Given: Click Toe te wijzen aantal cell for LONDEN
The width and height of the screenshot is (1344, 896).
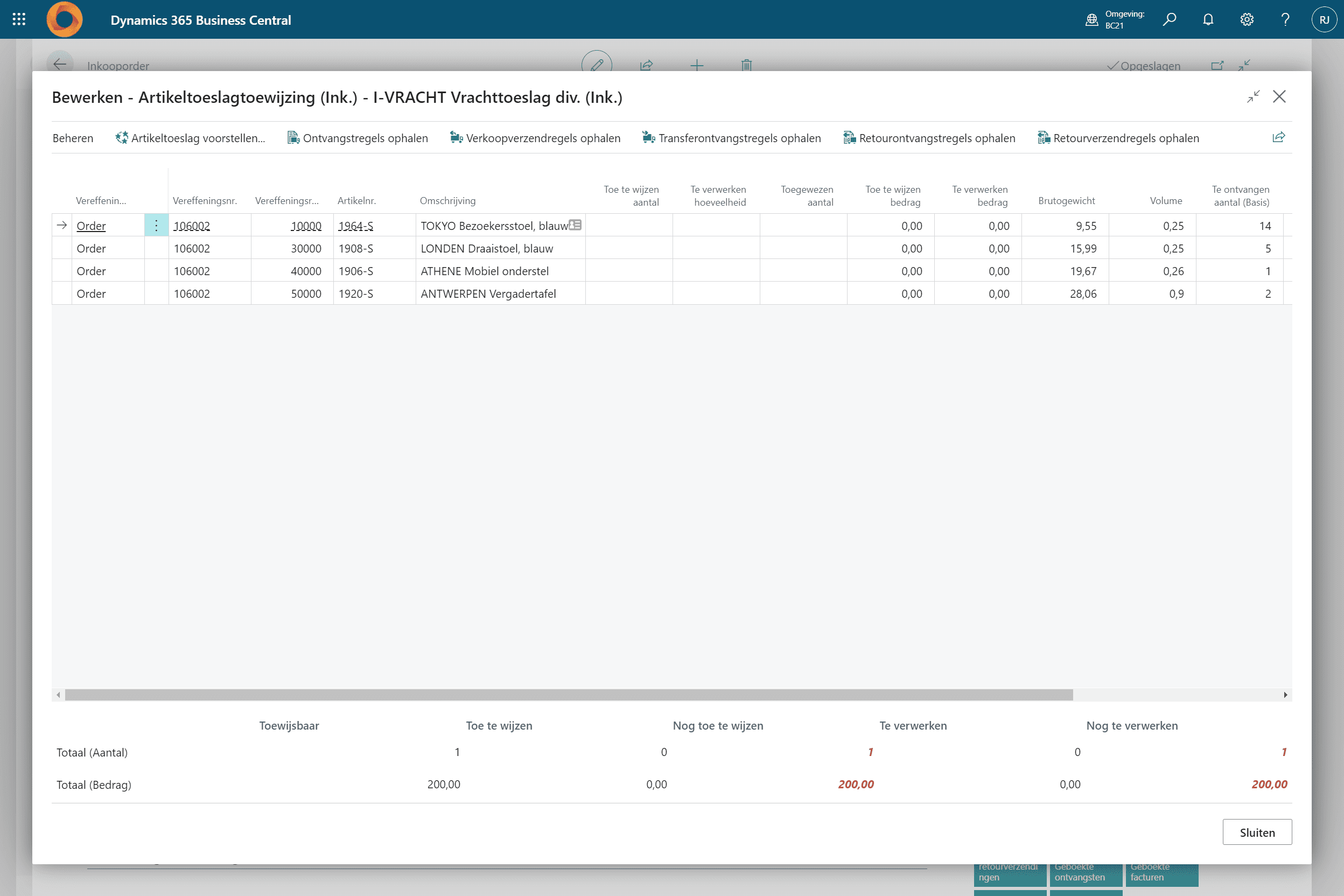Looking at the screenshot, I should pyautogui.click(x=628, y=249).
